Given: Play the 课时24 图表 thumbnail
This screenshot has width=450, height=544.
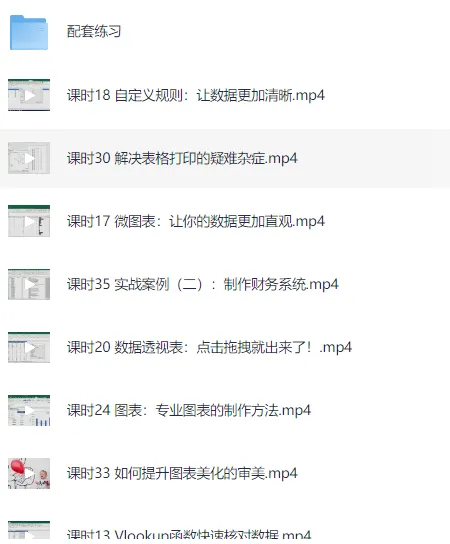Looking at the screenshot, I should (29, 411).
